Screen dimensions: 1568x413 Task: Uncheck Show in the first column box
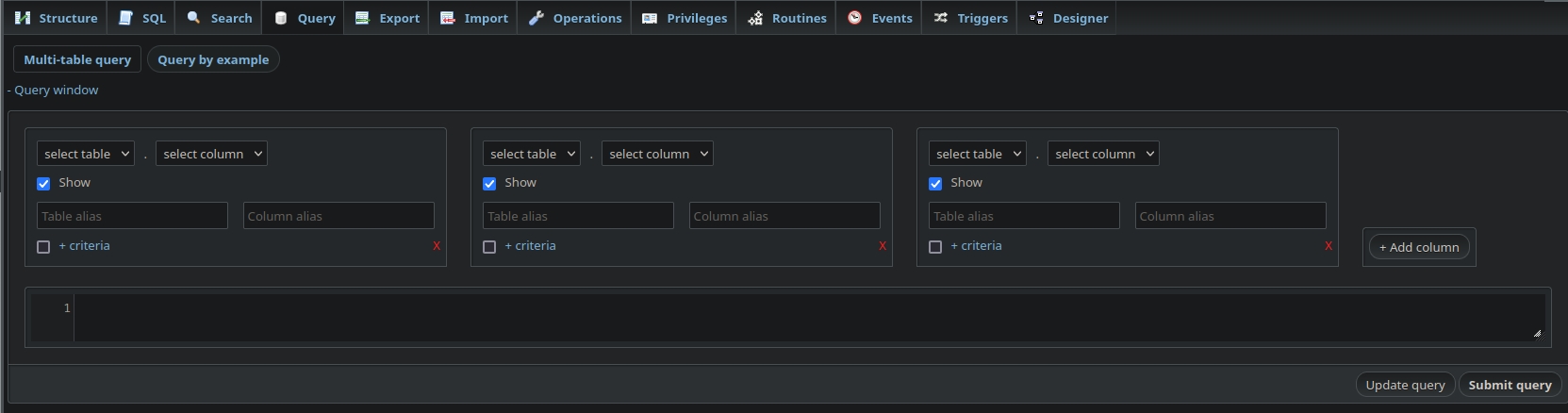point(43,184)
